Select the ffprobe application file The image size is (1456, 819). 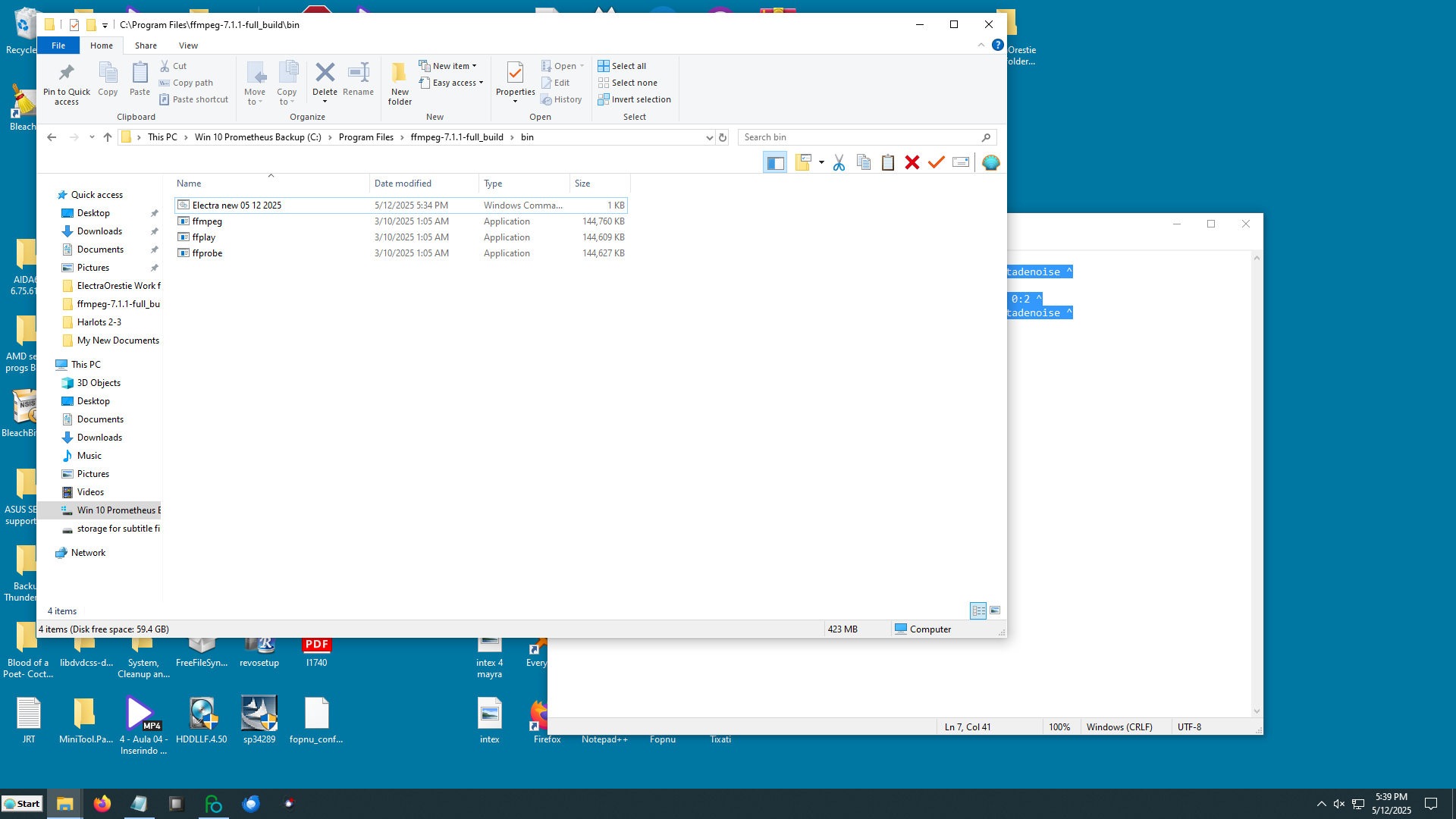click(400, 253)
